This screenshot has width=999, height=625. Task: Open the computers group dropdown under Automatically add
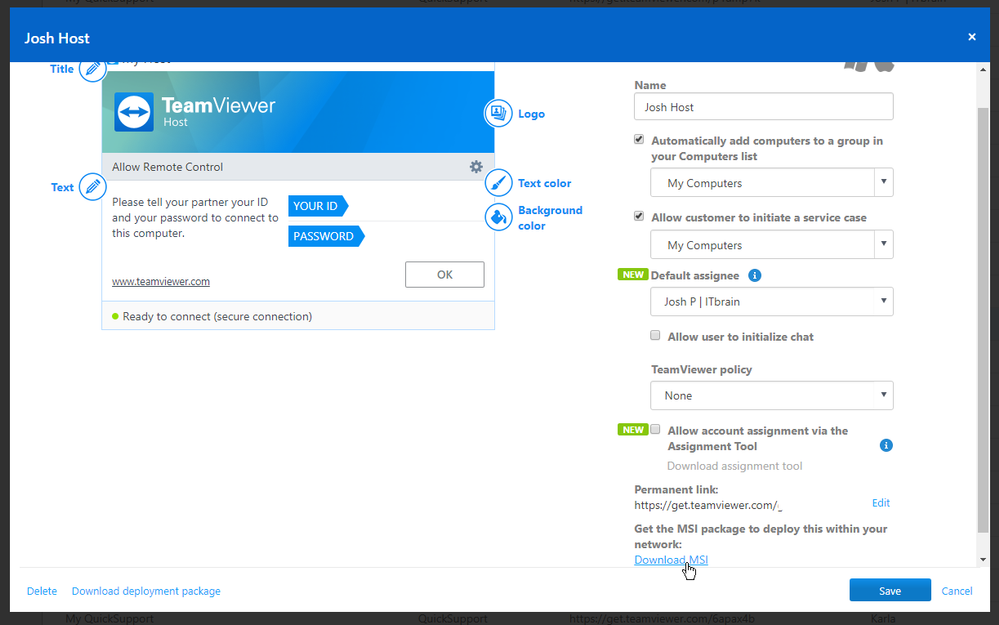tap(772, 183)
